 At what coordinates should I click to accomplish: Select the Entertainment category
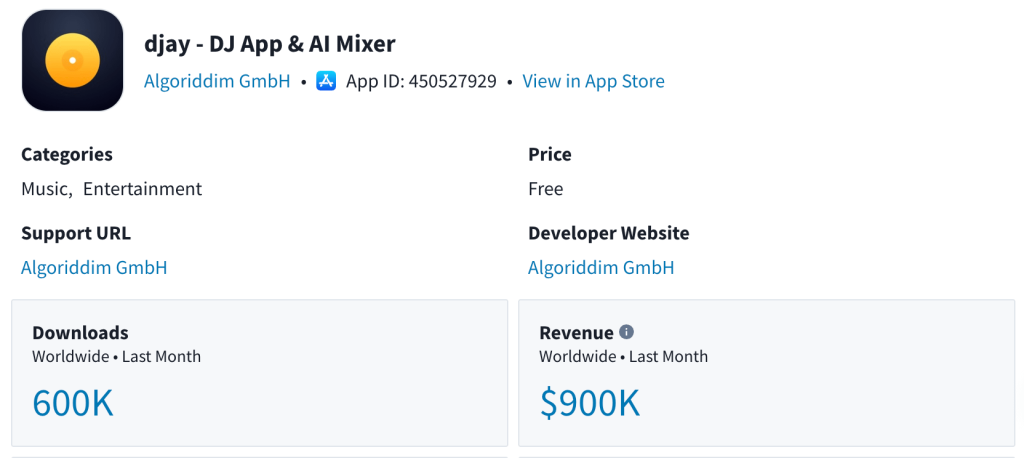142,189
